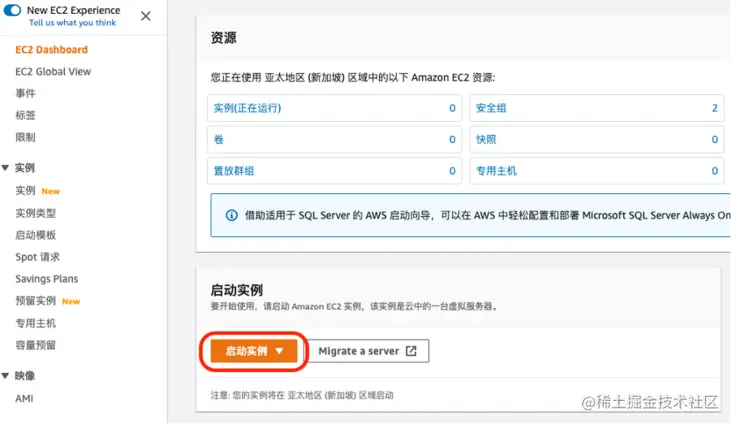Open 实例类型 in sidebar
The height and width of the screenshot is (424, 732).
[x=35, y=213]
